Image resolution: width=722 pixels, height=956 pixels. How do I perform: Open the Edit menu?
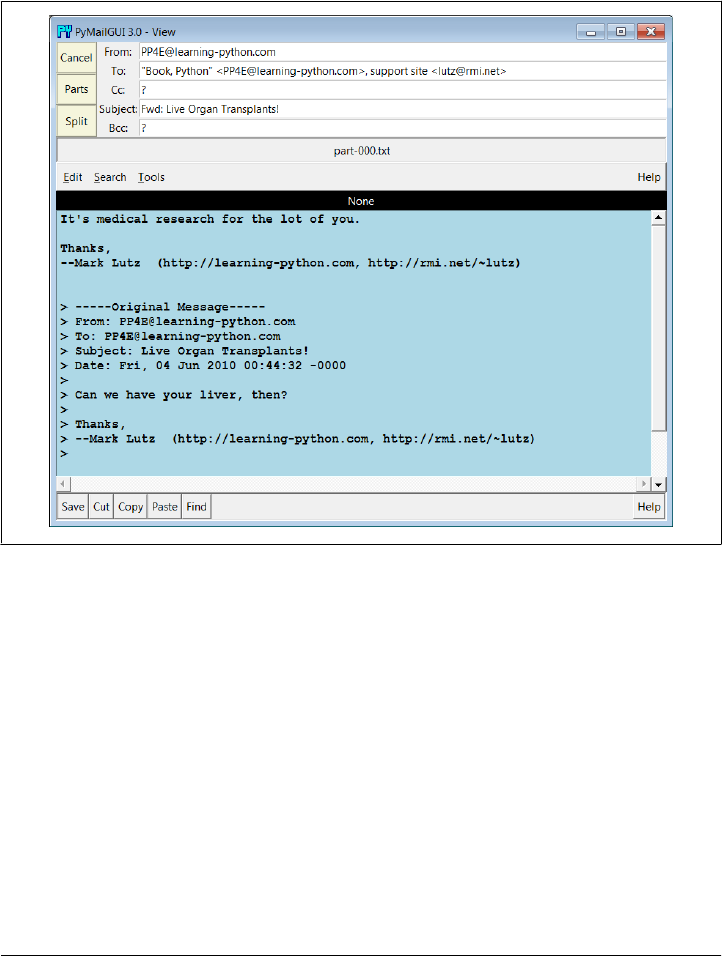tap(73, 177)
